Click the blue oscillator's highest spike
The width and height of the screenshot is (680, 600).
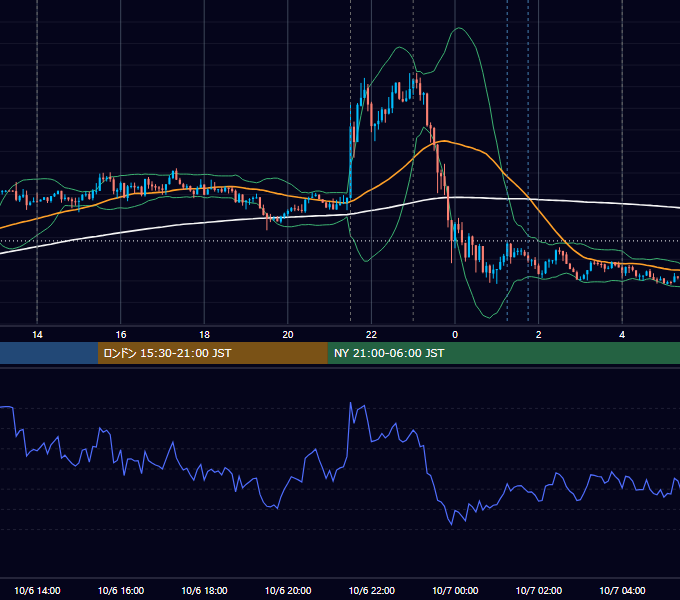click(x=350, y=403)
